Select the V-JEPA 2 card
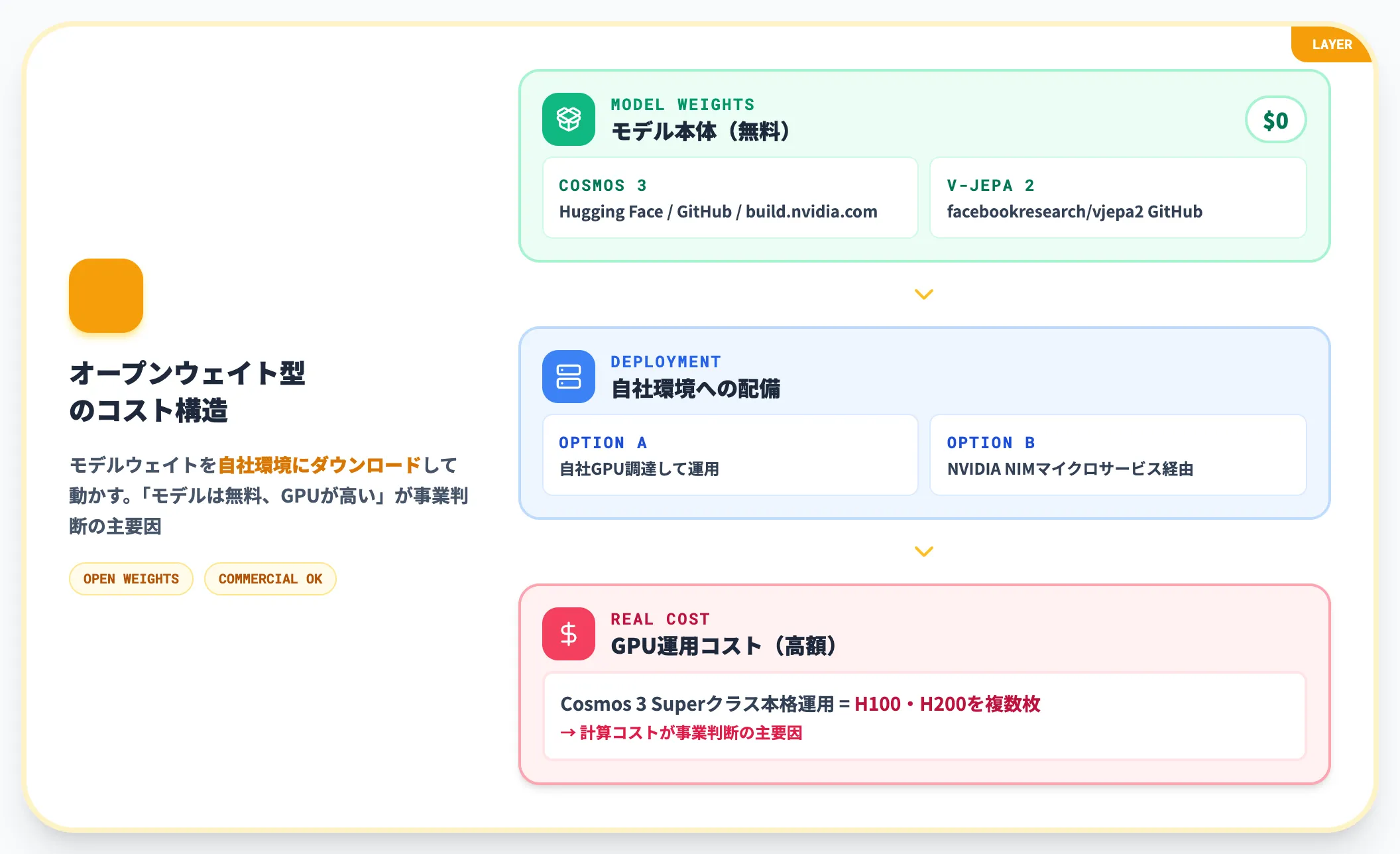 1118,198
